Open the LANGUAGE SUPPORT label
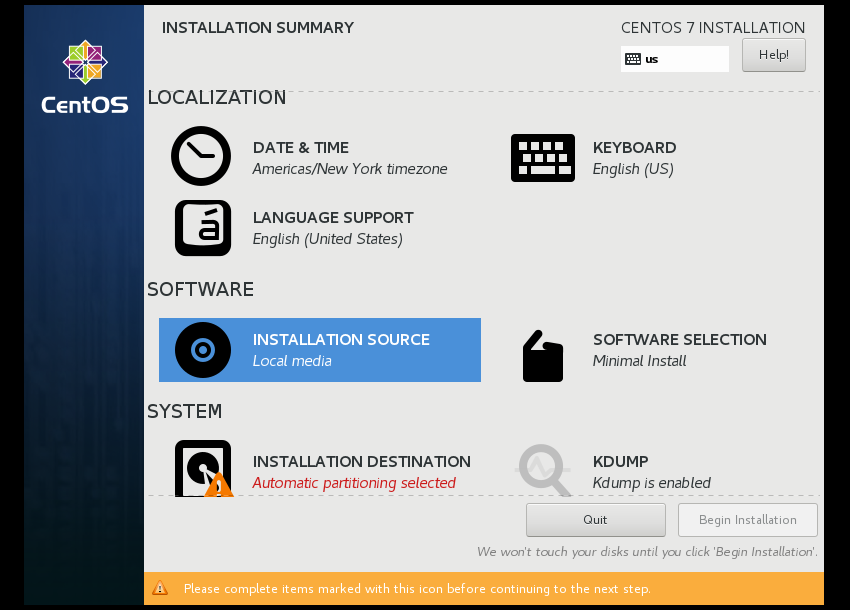The image size is (850, 610). pyautogui.click(x=333, y=217)
